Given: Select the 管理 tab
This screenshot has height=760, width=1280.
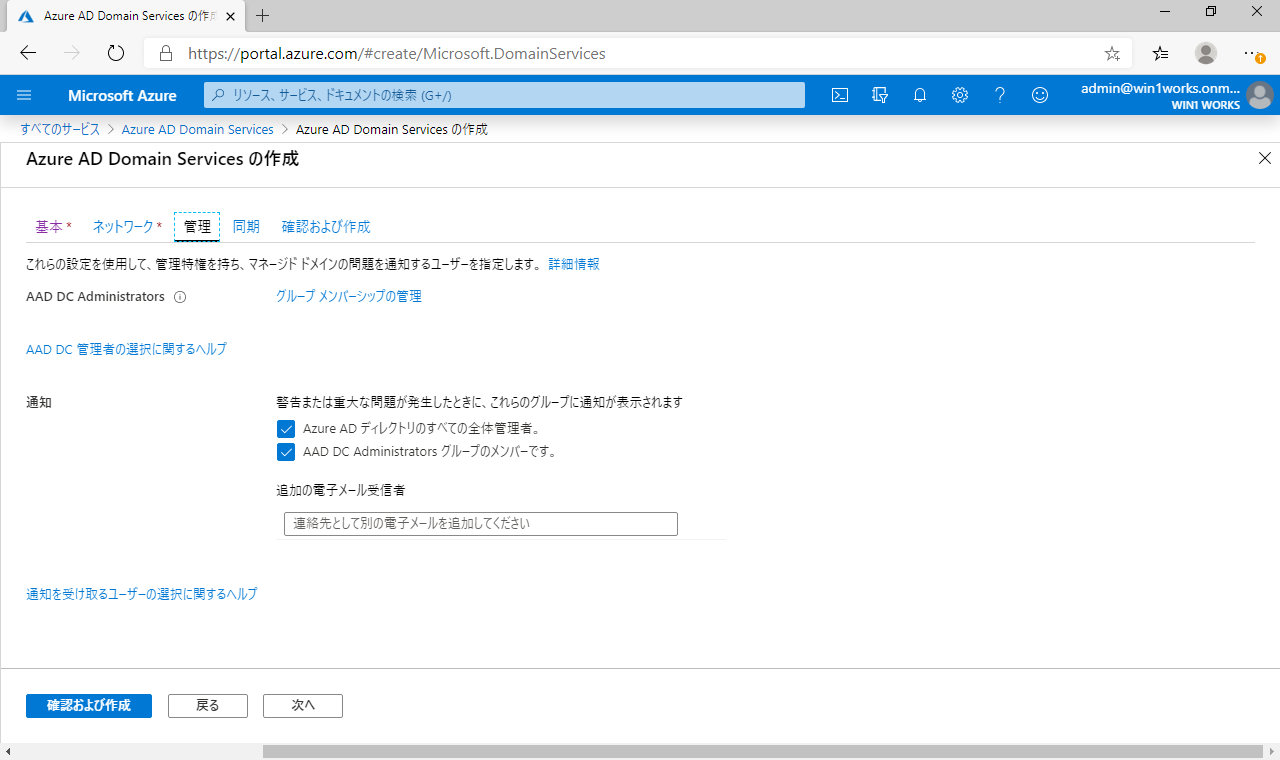Looking at the screenshot, I should coord(197,227).
